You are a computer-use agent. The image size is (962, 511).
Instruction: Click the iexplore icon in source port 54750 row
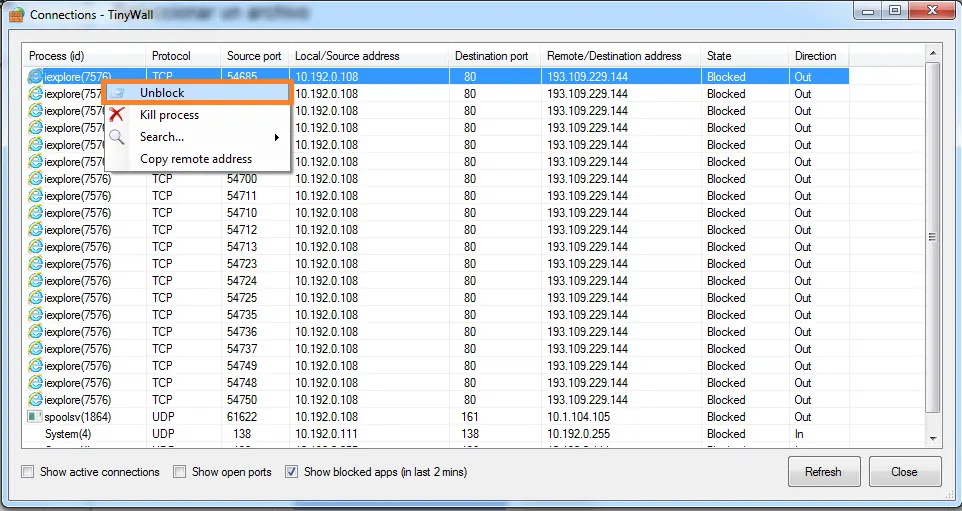click(36, 400)
